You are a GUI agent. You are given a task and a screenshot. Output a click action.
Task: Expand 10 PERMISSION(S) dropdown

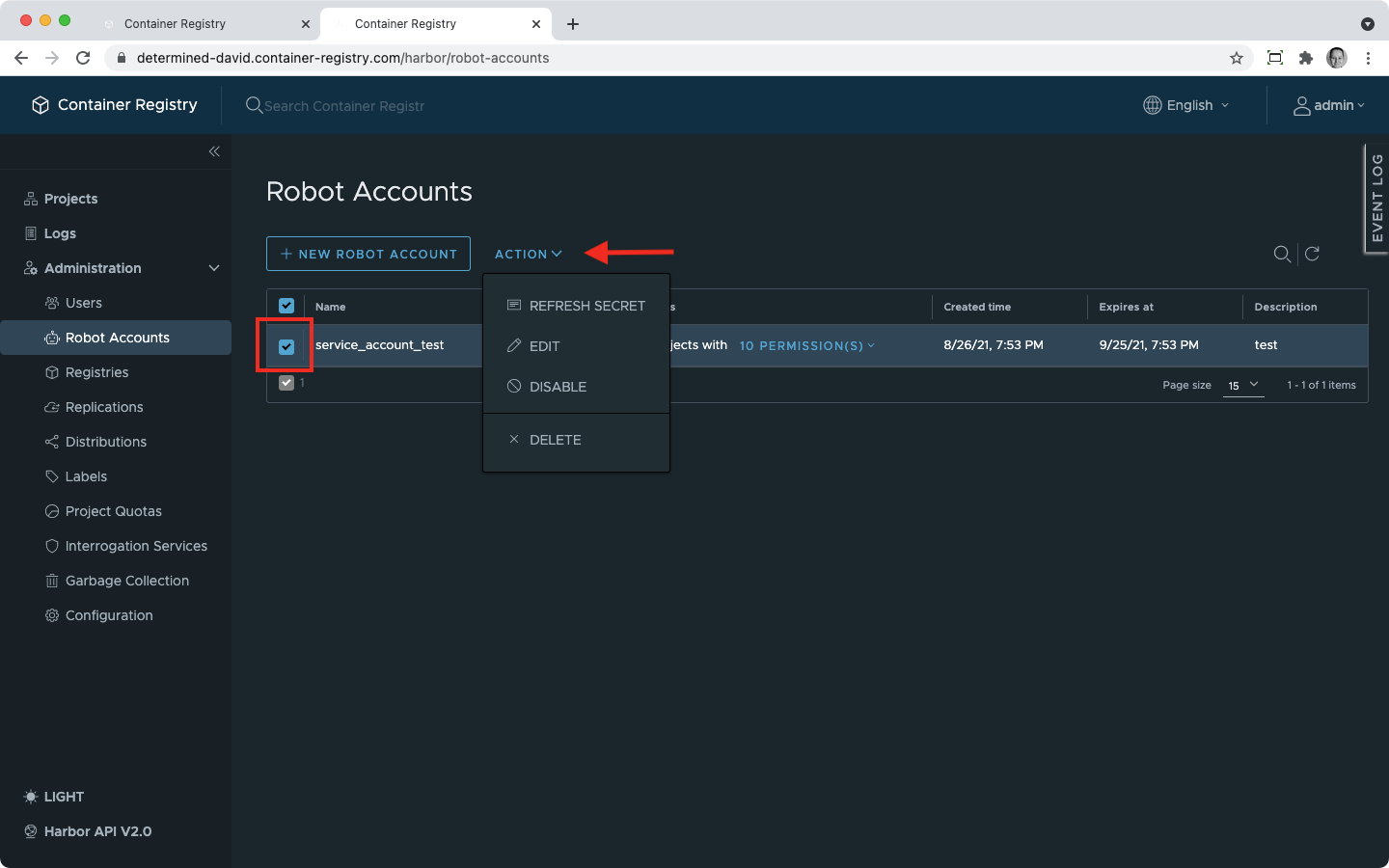[x=807, y=345]
